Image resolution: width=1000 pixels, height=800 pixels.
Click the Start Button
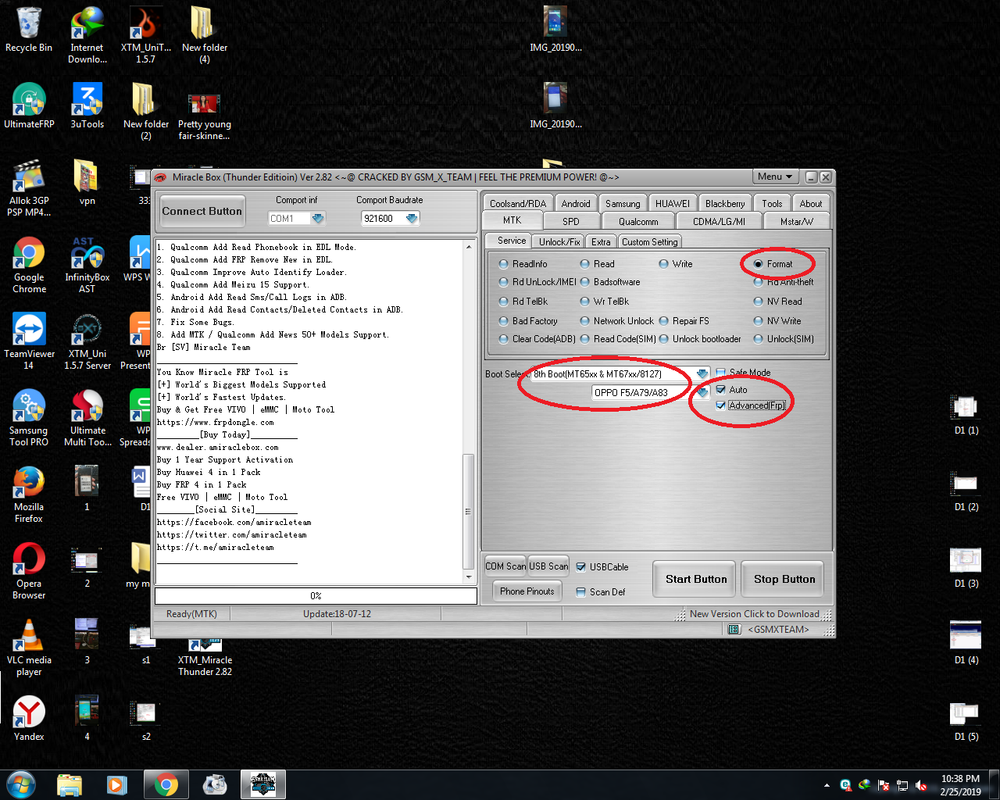point(695,579)
